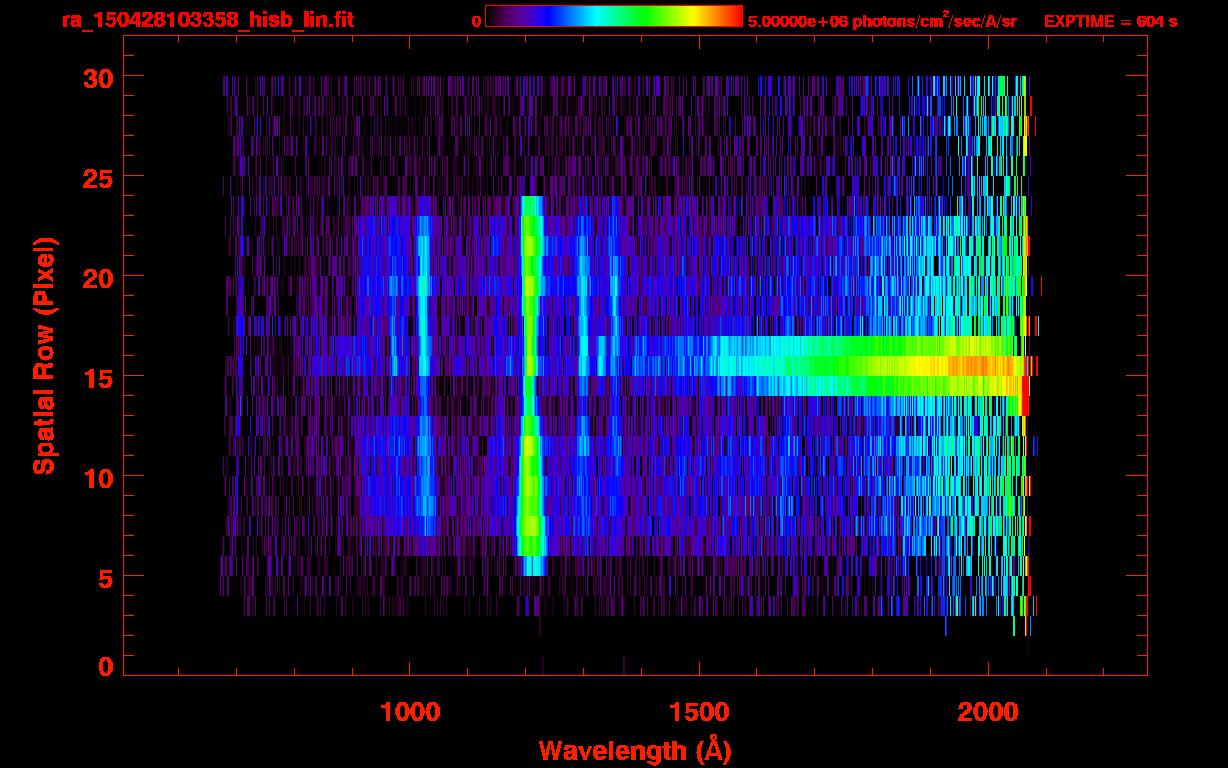Click the 1000 wavelength tick label
This screenshot has width=1228, height=768.
410,712
